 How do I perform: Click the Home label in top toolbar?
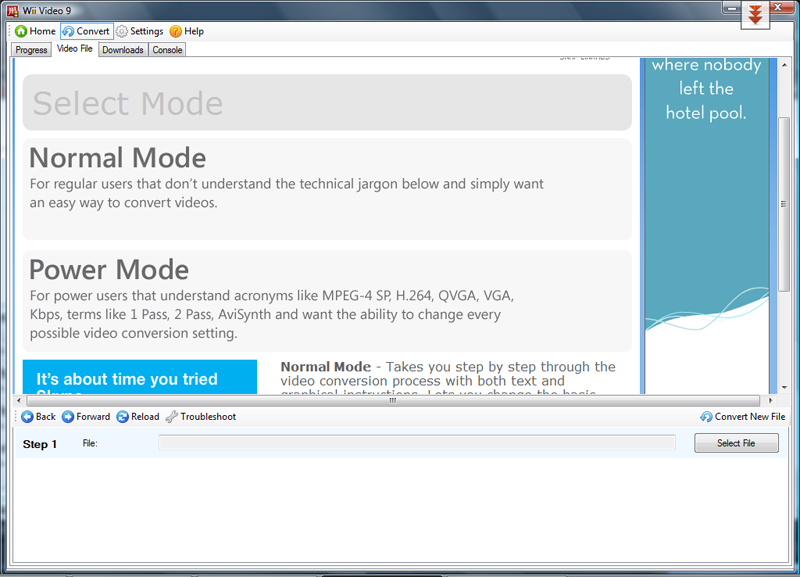(42, 32)
